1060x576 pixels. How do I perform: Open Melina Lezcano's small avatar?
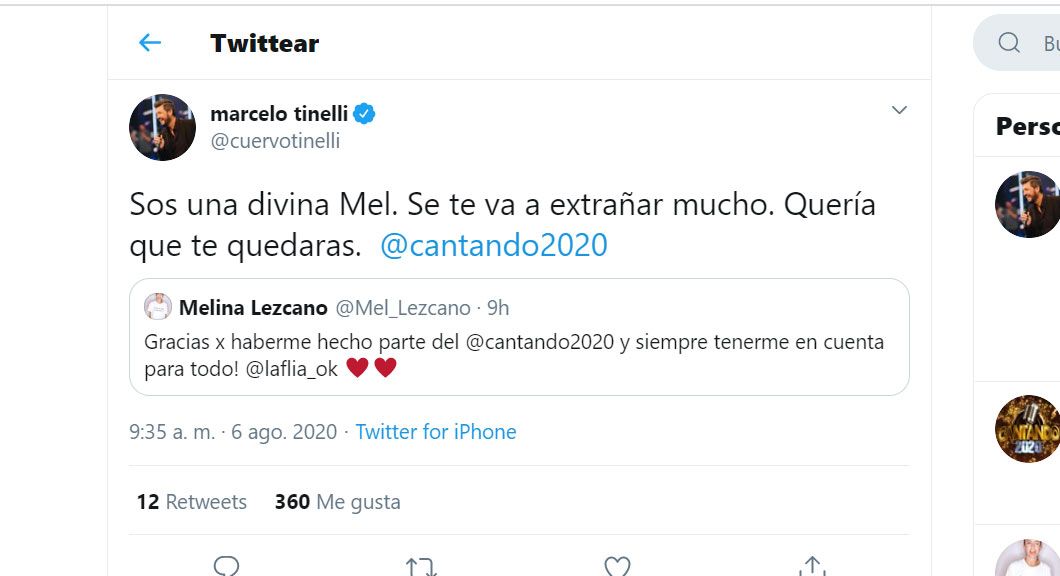click(158, 307)
